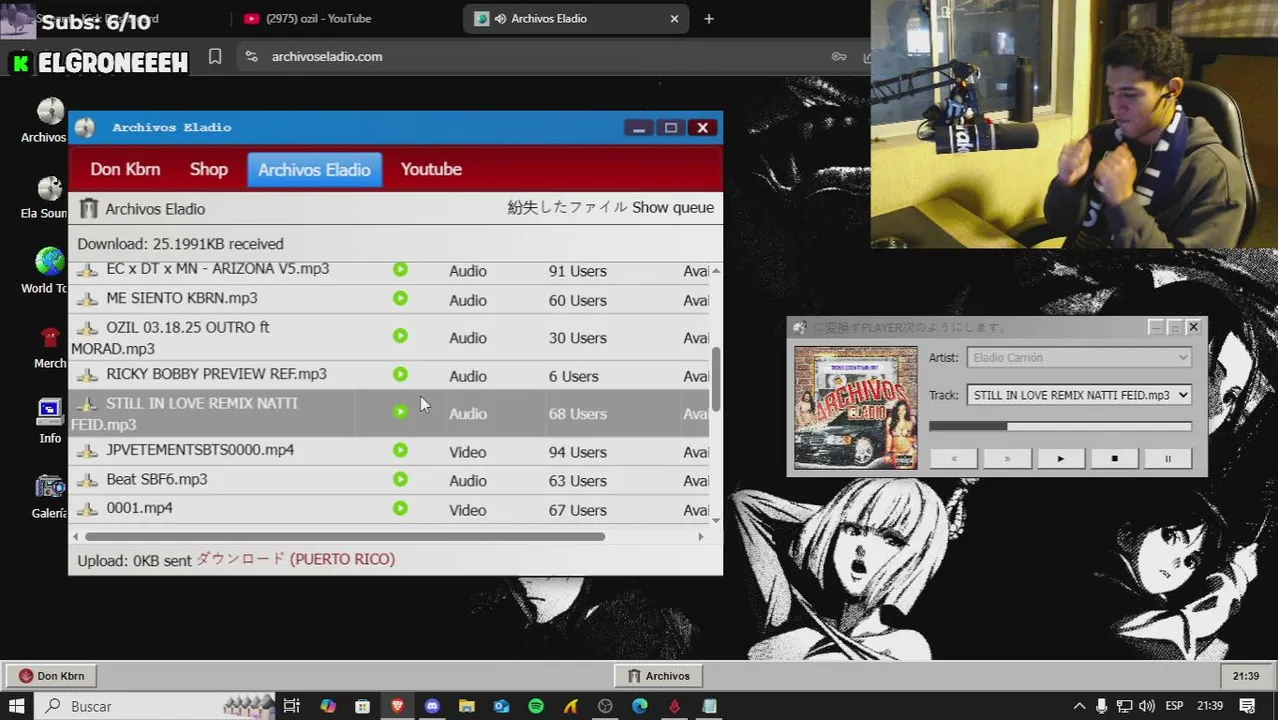Open File Explorer from the taskbar
Image resolution: width=1278 pixels, height=720 pixels.
pos(467,706)
